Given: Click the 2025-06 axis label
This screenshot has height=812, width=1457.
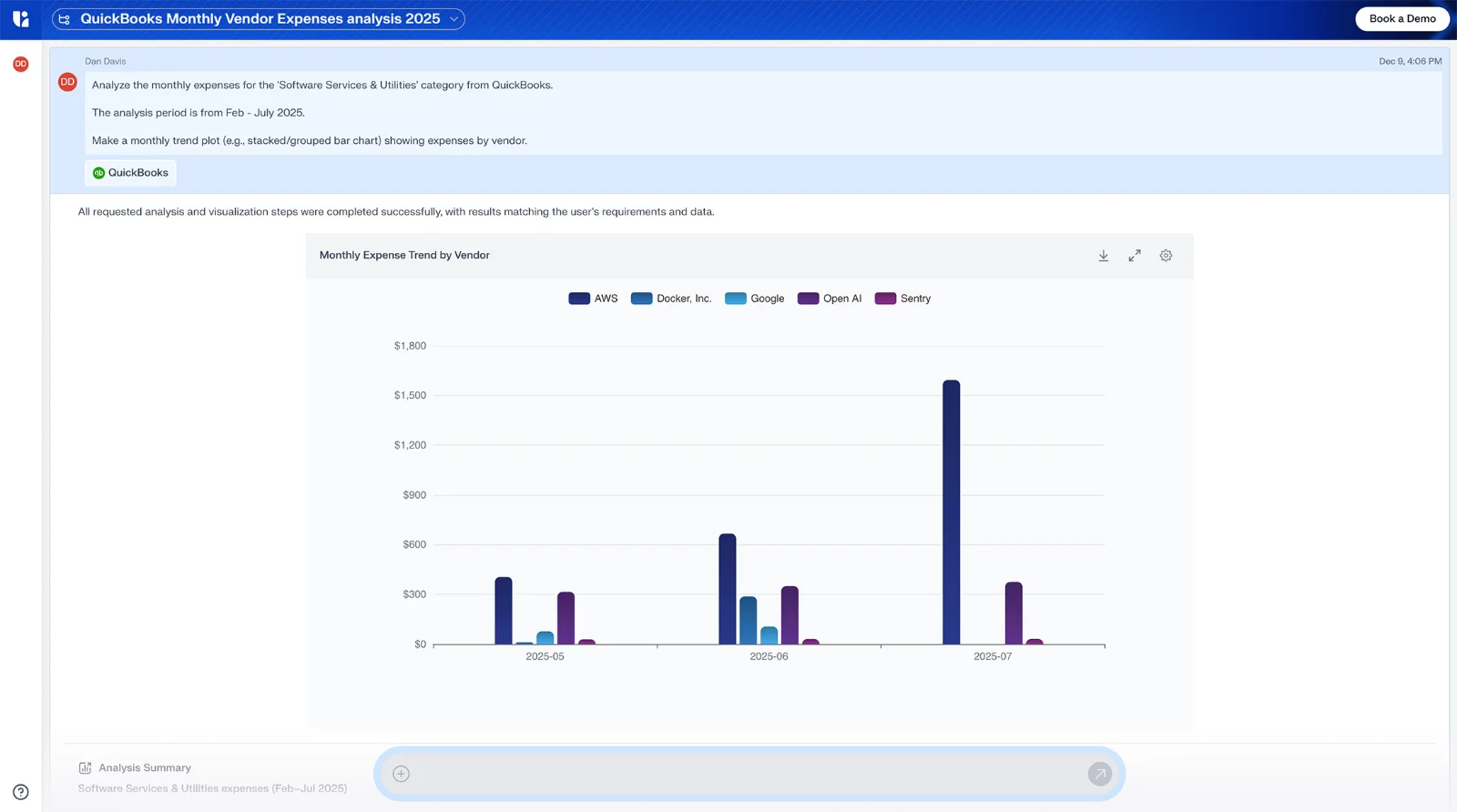Looking at the screenshot, I should (x=769, y=656).
